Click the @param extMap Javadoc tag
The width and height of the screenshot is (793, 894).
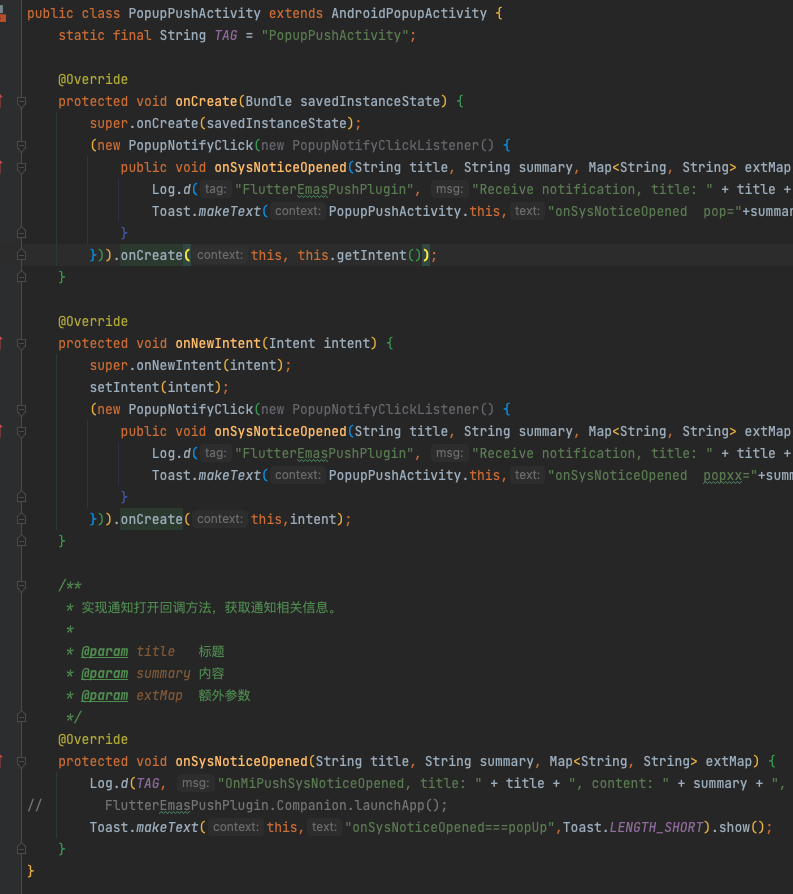pos(105,696)
